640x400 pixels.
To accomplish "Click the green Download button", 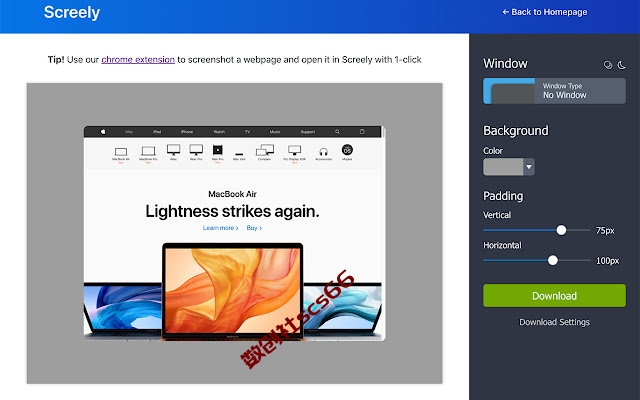I will [x=554, y=296].
